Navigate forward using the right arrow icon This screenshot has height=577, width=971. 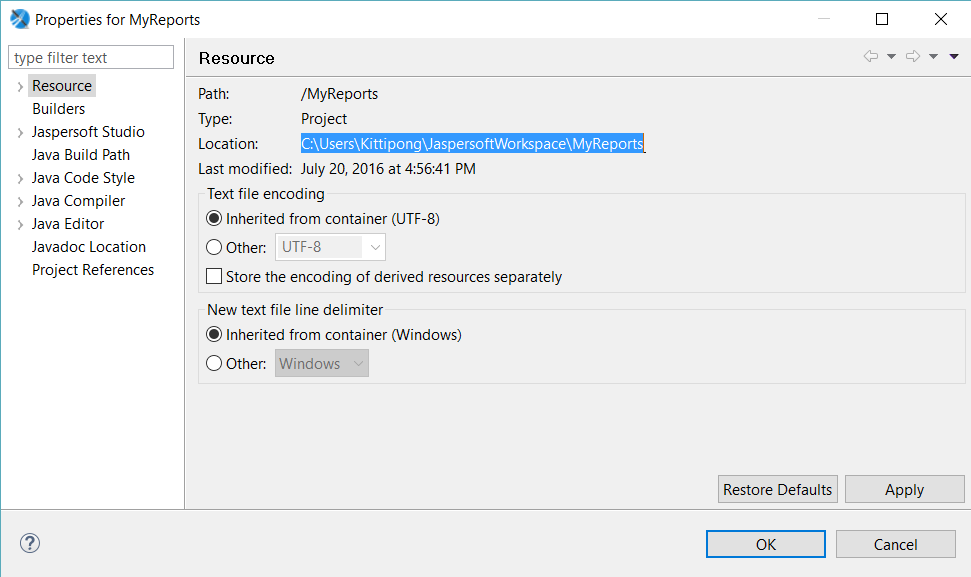913,57
